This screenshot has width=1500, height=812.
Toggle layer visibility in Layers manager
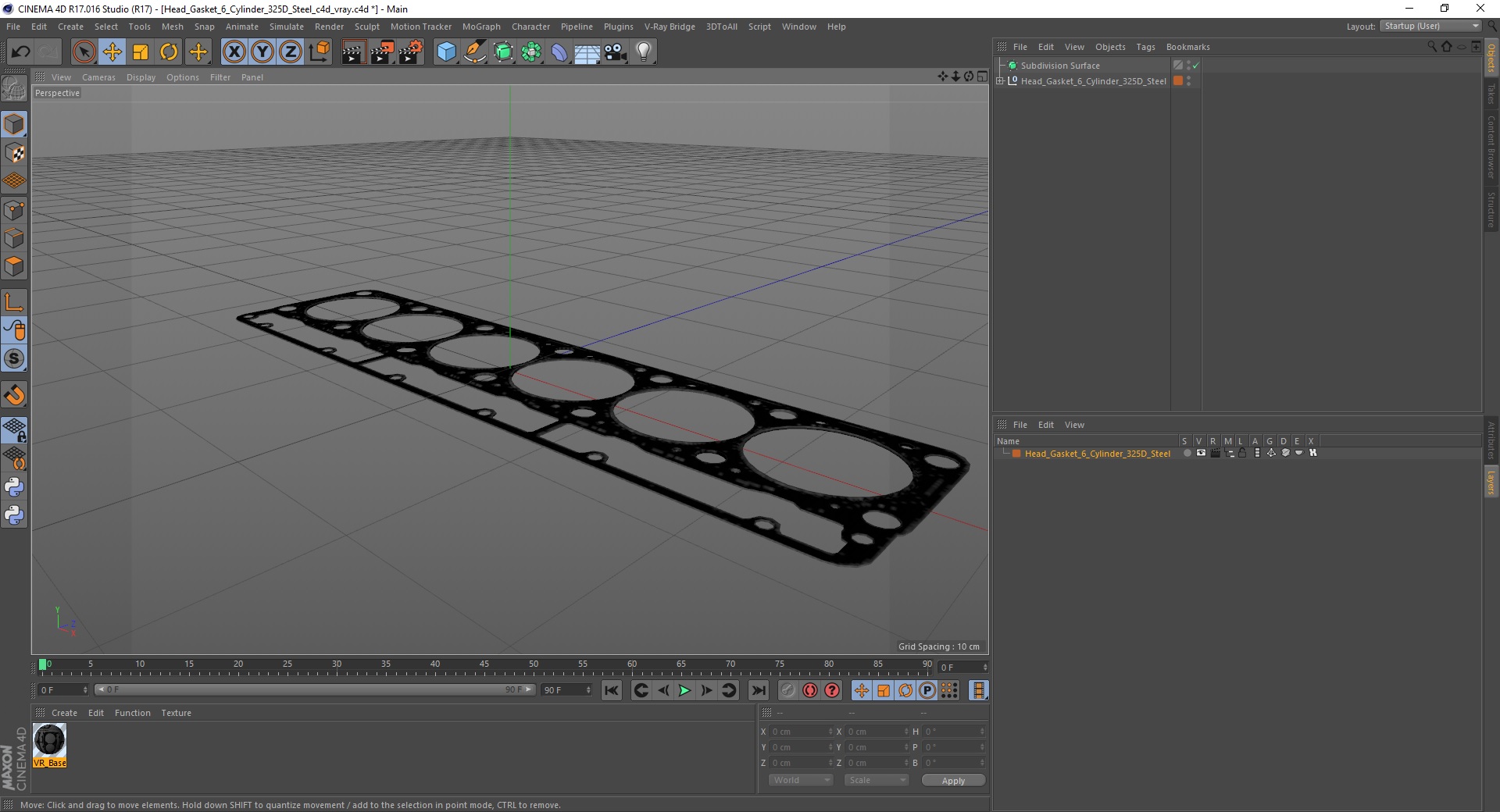coord(1202,453)
